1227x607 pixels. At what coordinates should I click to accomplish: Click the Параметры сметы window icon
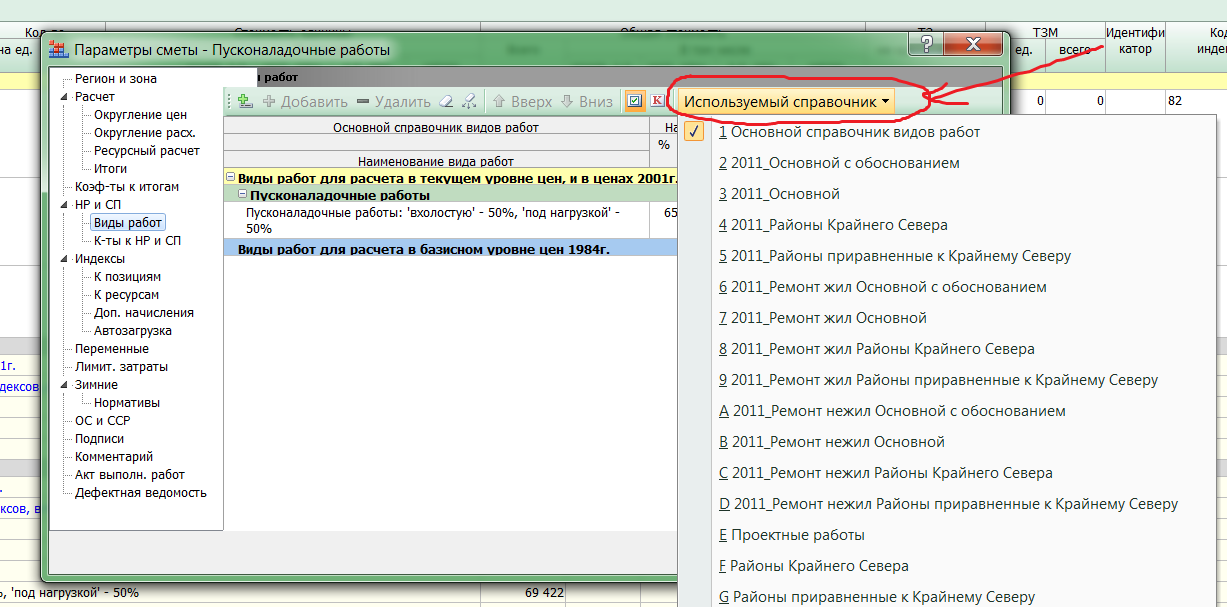click(x=58, y=49)
